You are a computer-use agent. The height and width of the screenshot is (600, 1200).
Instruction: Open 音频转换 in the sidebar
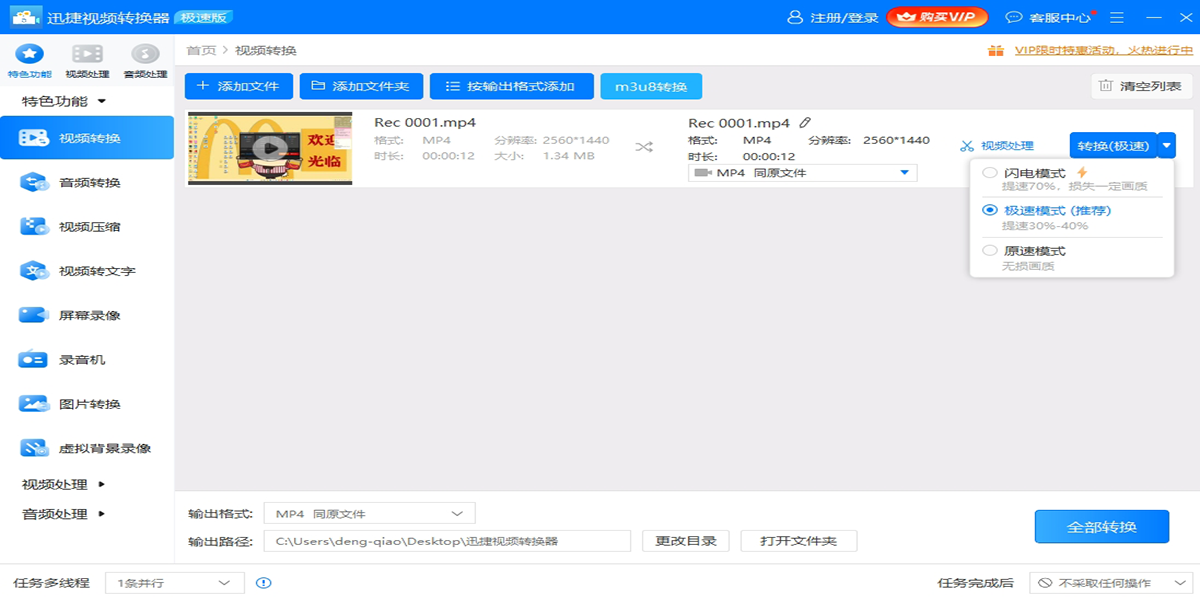coord(89,182)
